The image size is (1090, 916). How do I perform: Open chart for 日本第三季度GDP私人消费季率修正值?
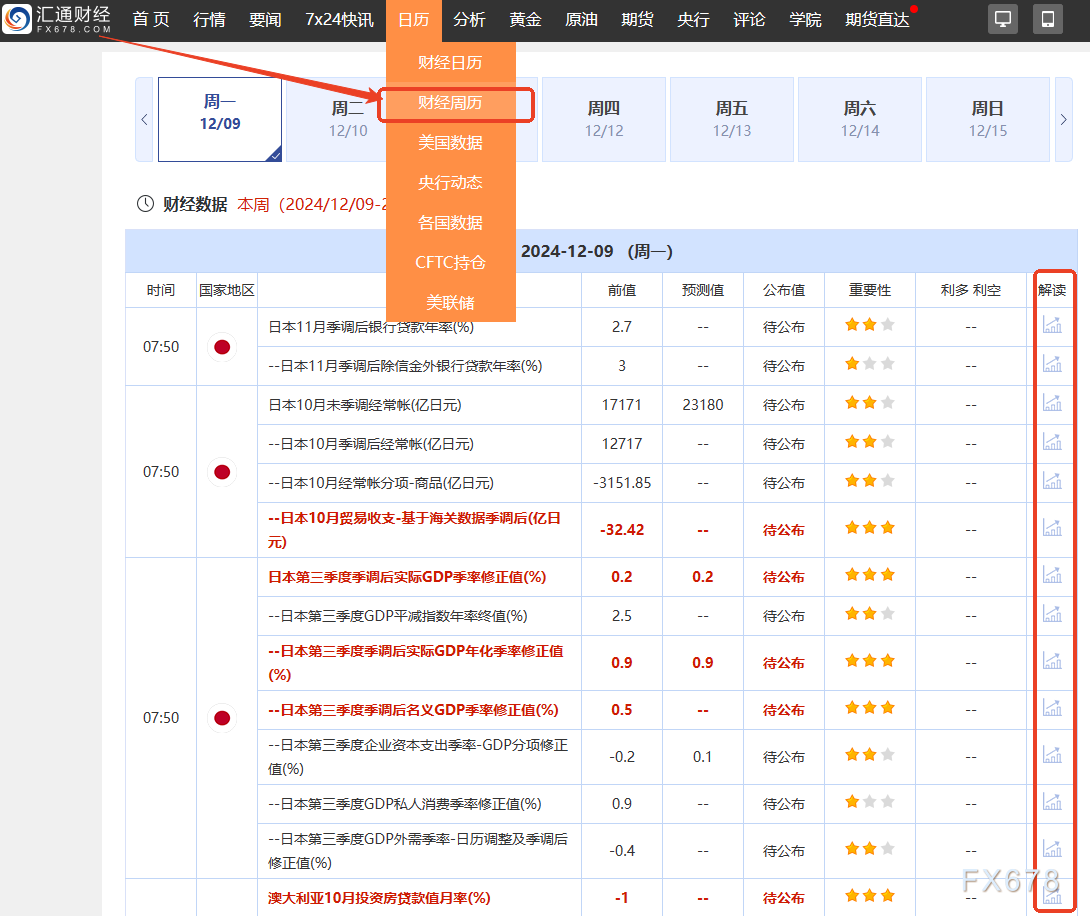[1052, 803]
